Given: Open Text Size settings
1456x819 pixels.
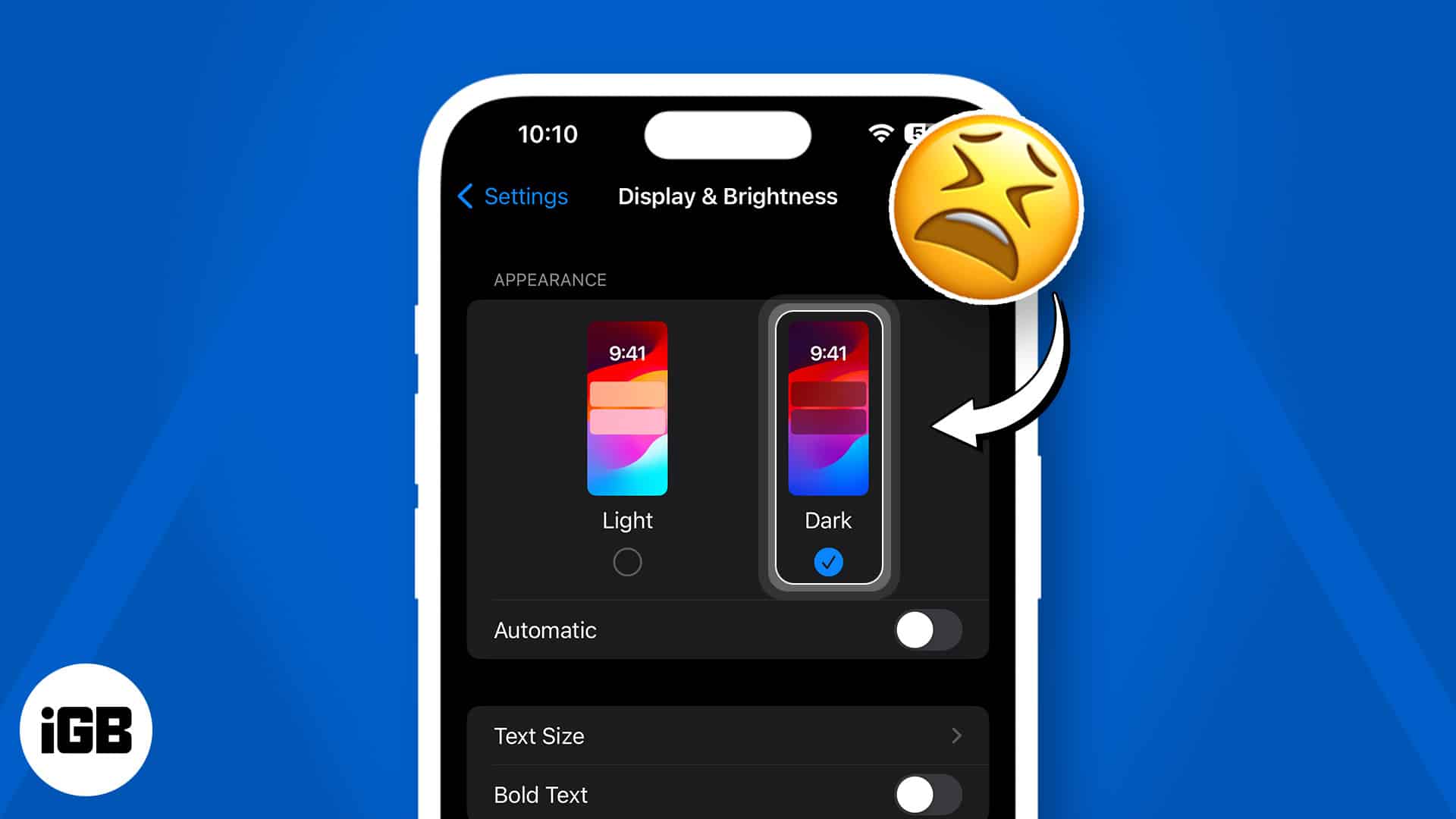Looking at the screenshot, I should pyautogui.click(x=728, y=736).
